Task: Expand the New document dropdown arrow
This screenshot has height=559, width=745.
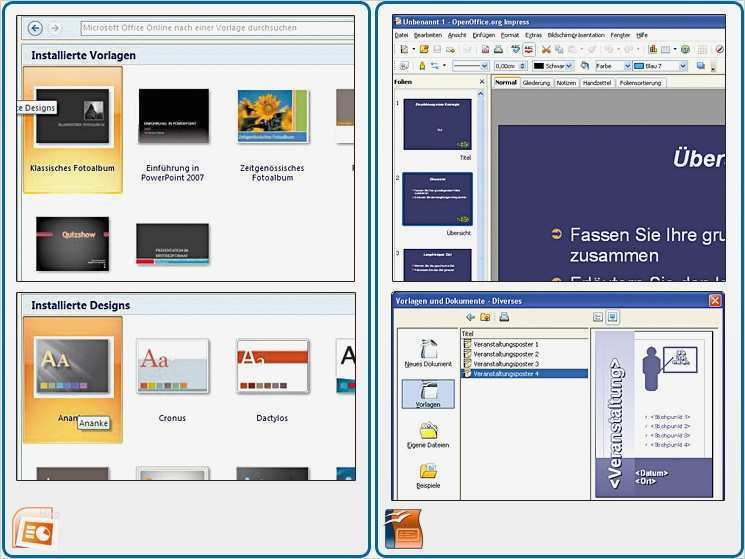Action: pyautogui.click(x=413, y=49)
